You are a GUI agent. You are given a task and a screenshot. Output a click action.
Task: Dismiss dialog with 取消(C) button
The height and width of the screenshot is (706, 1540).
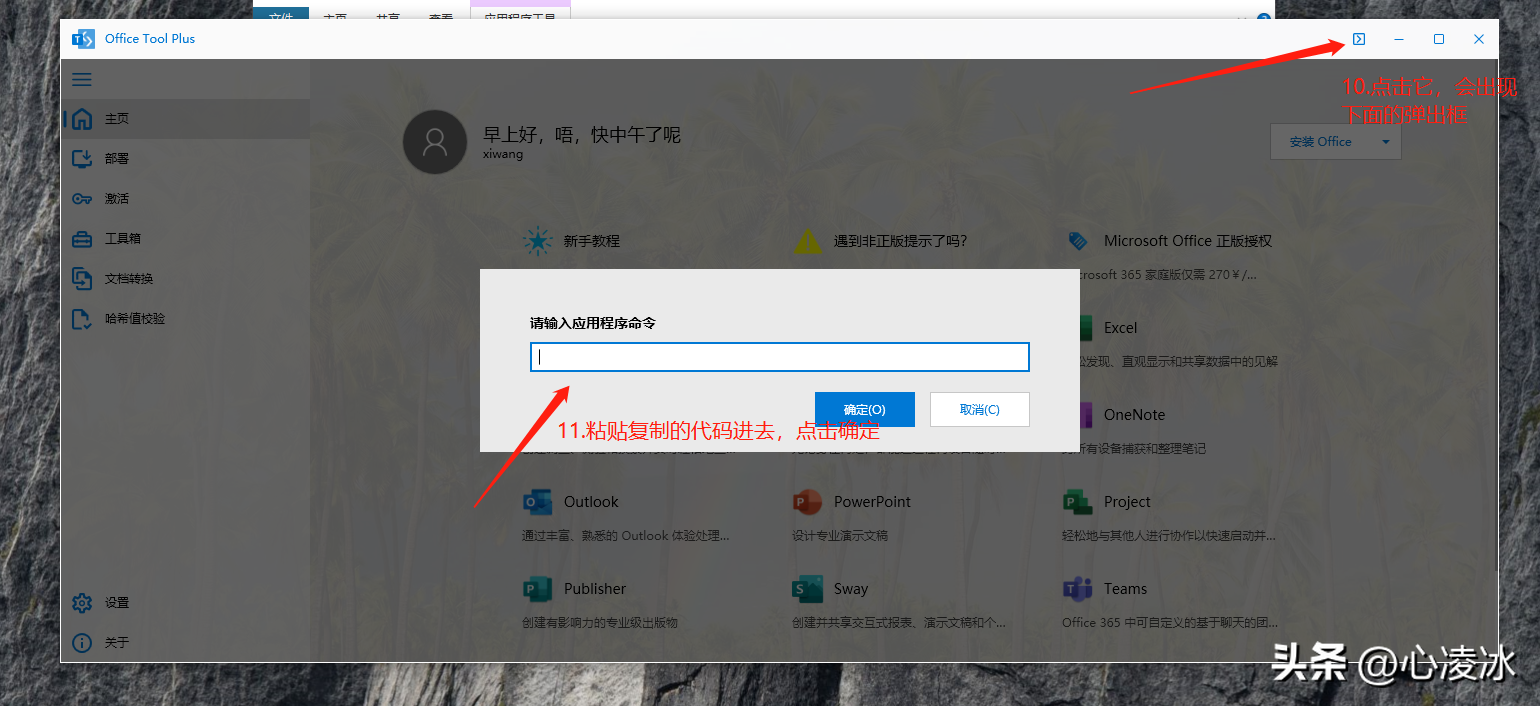pyautogui.click(x=980, y=410)
